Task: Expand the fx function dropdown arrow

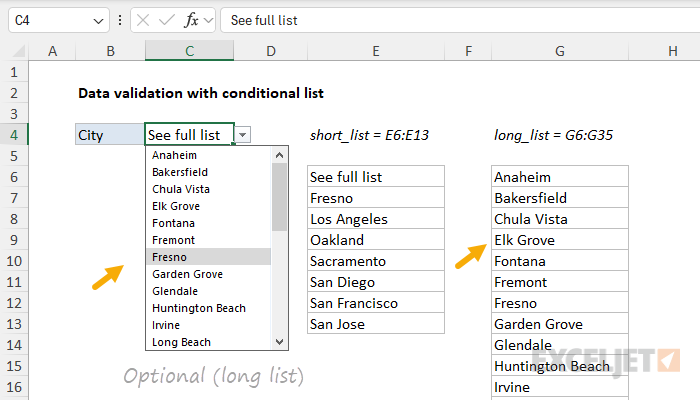Action: (x=208, y=21)
